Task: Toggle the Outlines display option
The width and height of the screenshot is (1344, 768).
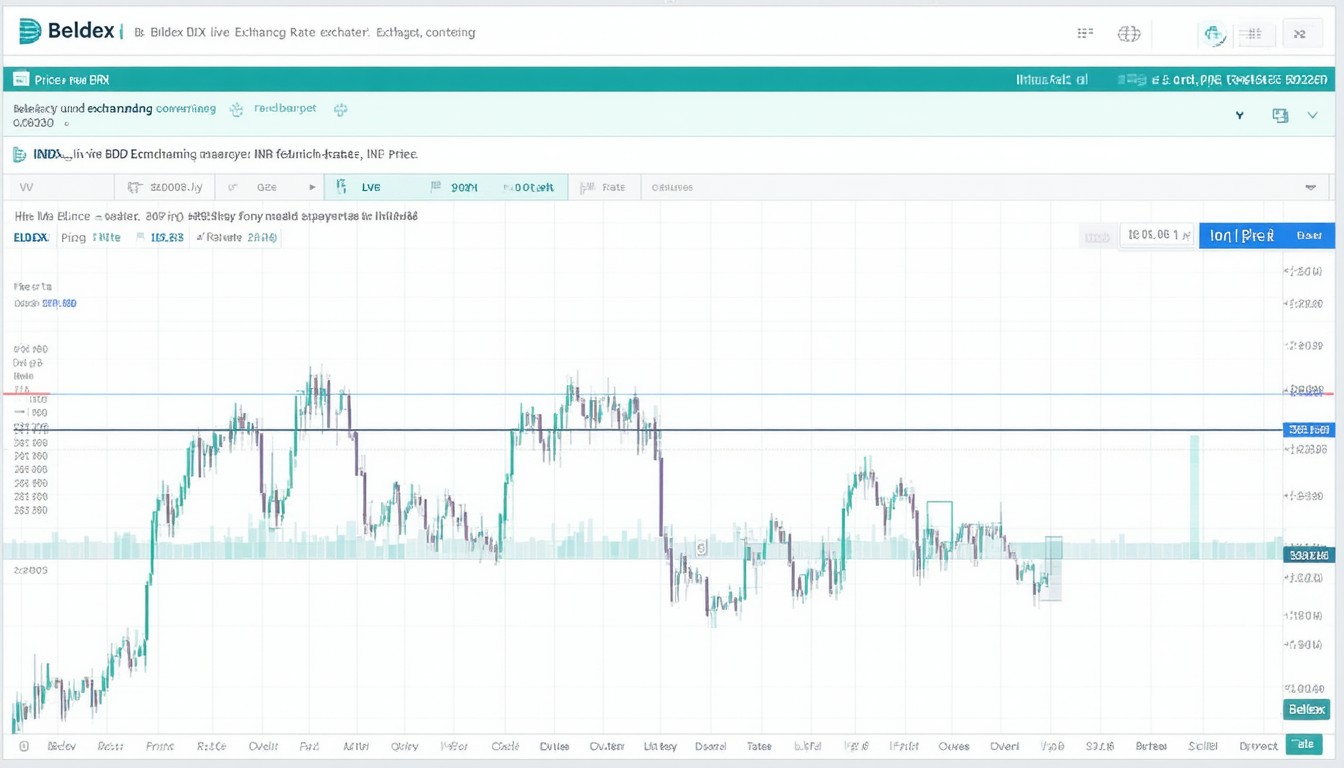Action: click(672, 187)
